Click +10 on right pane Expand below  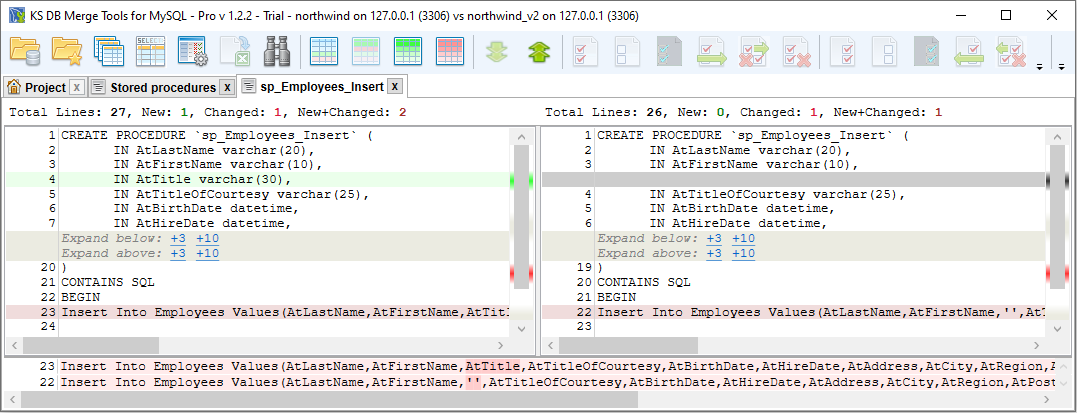743,238
